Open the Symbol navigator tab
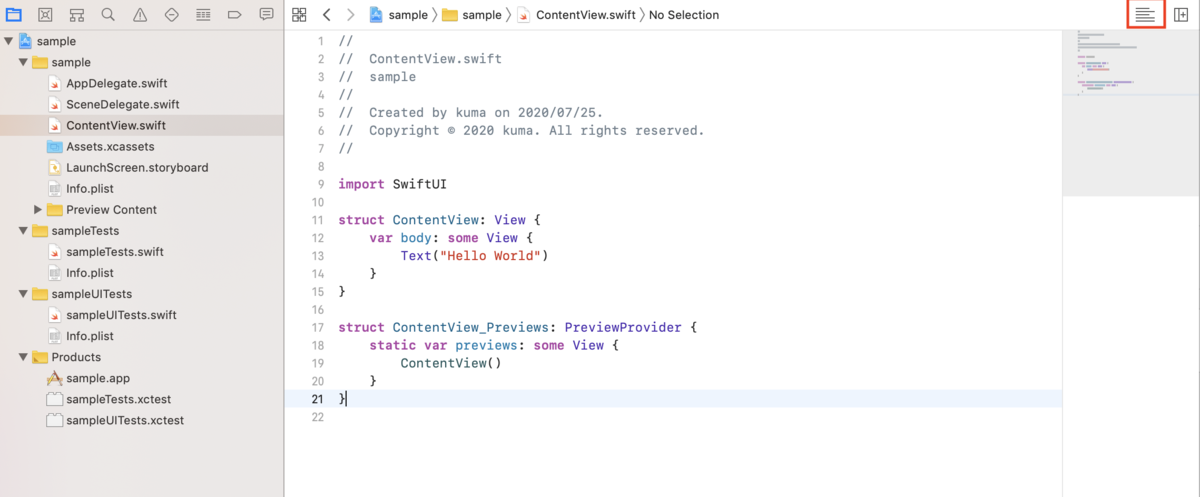 point(77,15)
